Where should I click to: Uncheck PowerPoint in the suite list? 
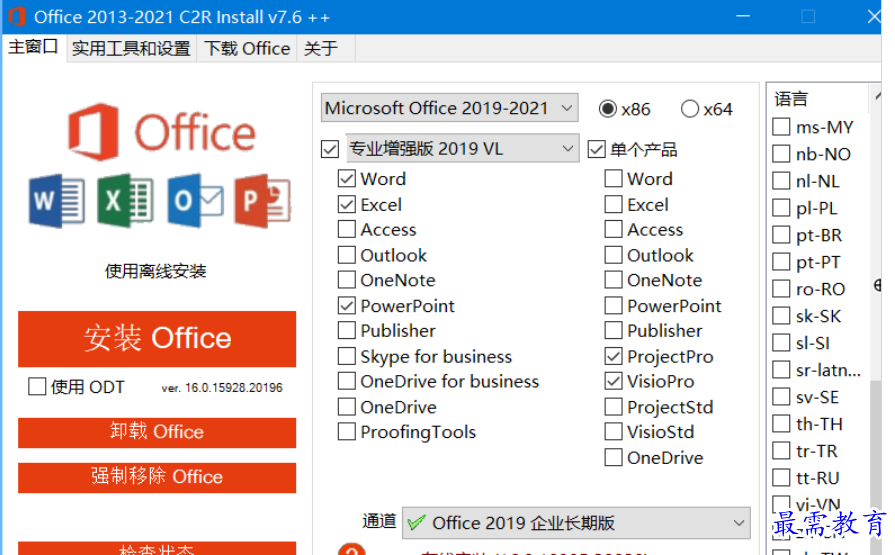pyautogui.click(x=346, y=305)
